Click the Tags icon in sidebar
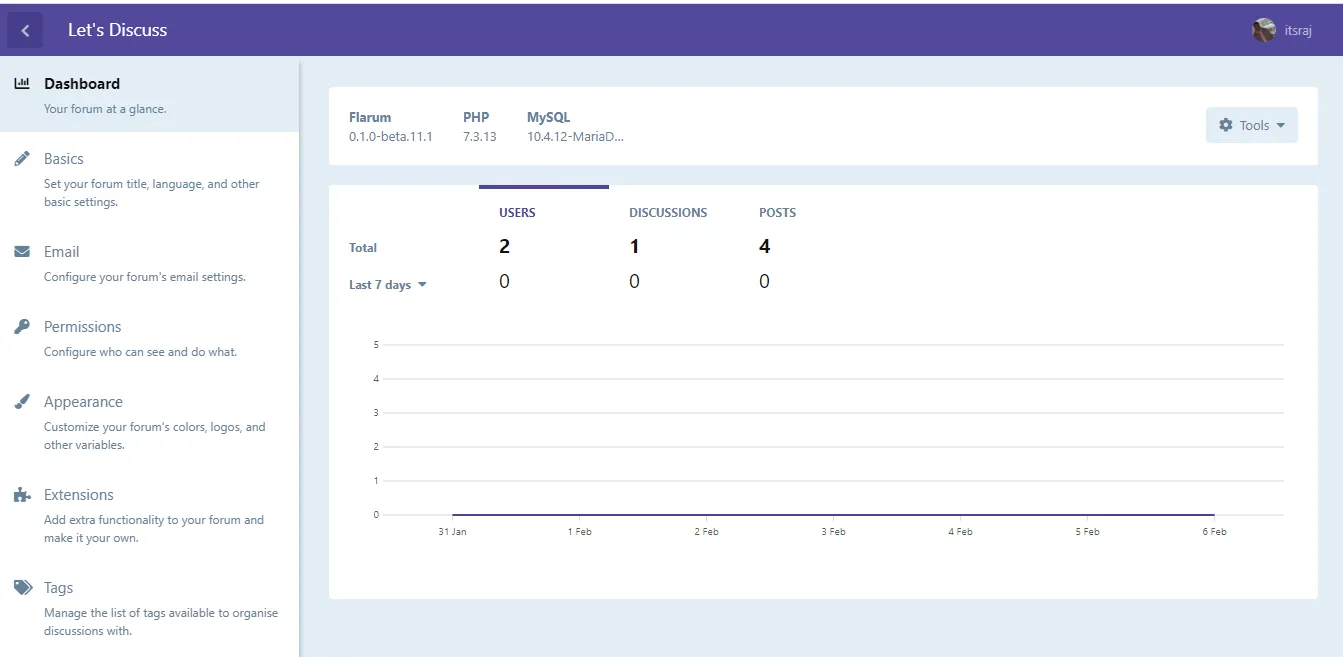The height and width of the screenshot is (657, 1343). (23, 588)
